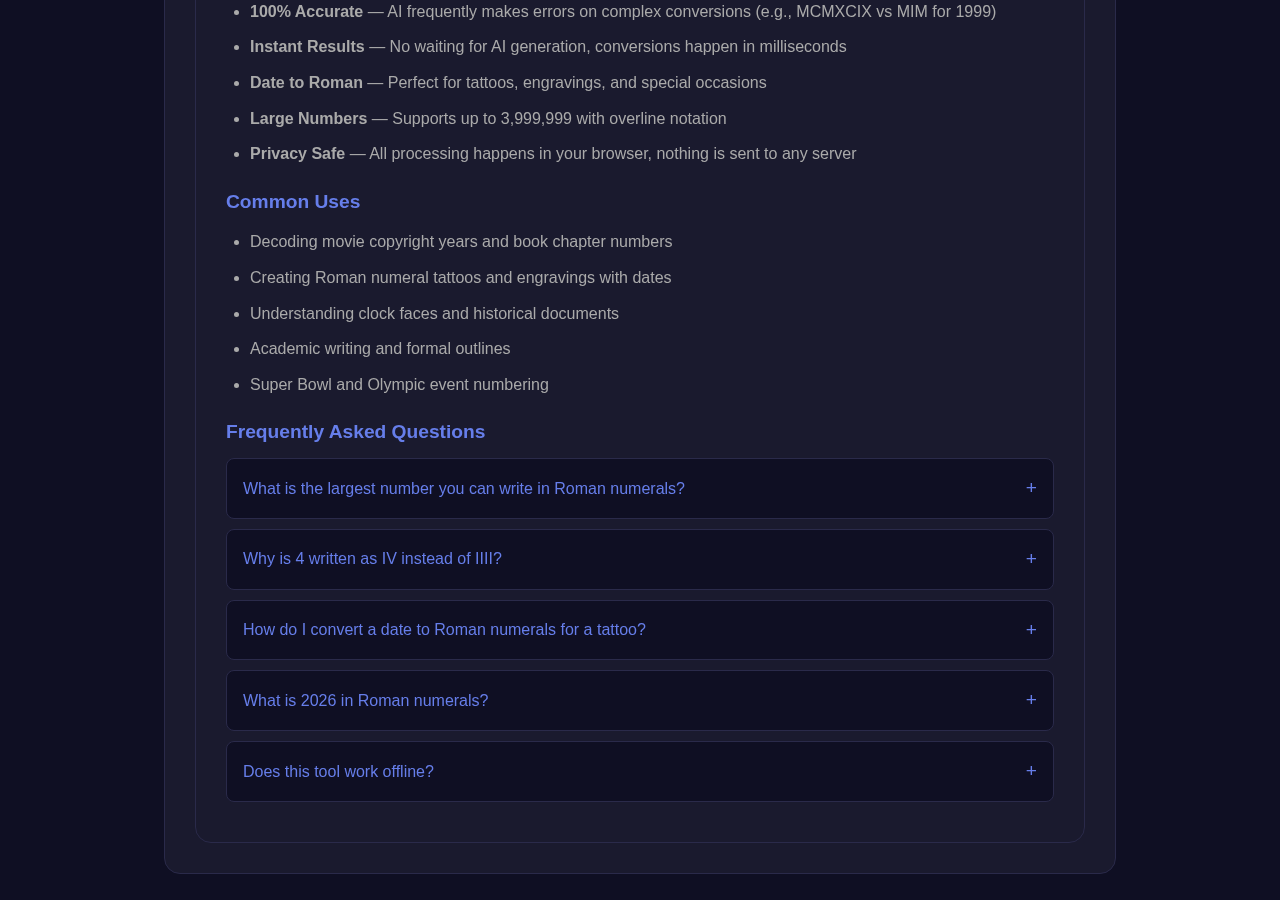The image size is (1280, 900).
Task: Click the plus icon for largest number question
Action: click(x=1031, y=488)
